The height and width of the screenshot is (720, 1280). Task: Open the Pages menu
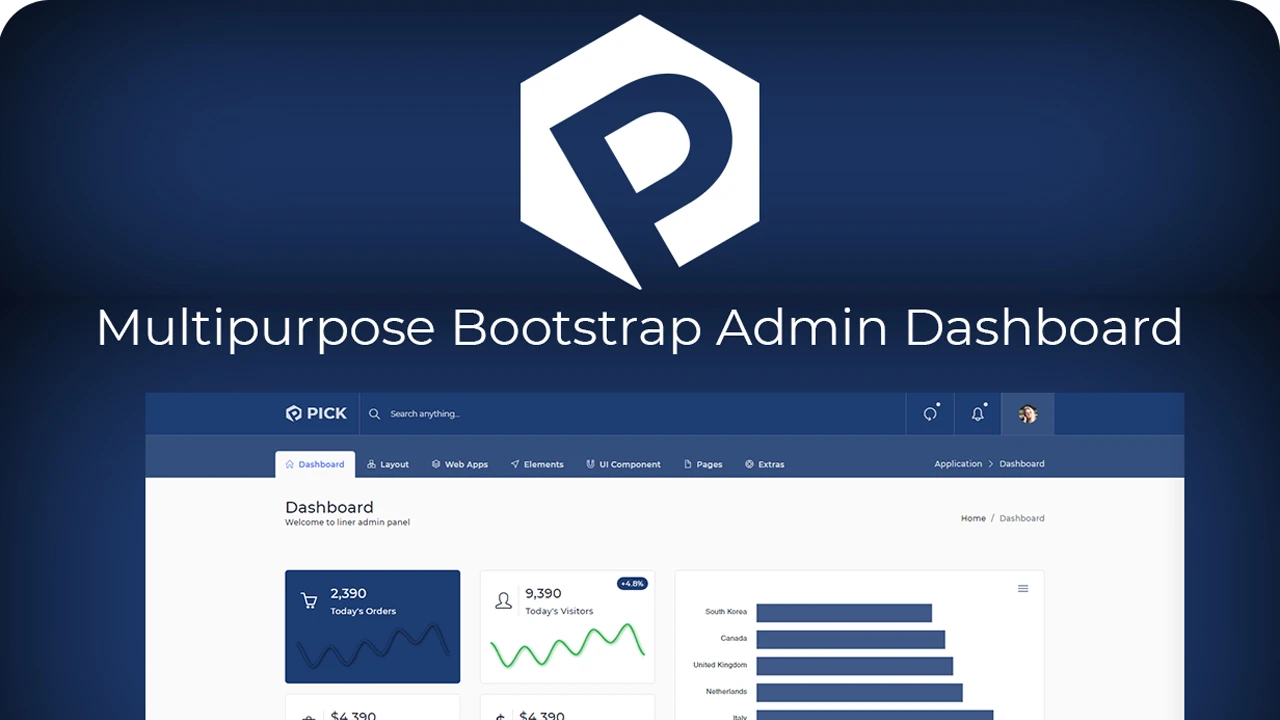pos(703,464)
